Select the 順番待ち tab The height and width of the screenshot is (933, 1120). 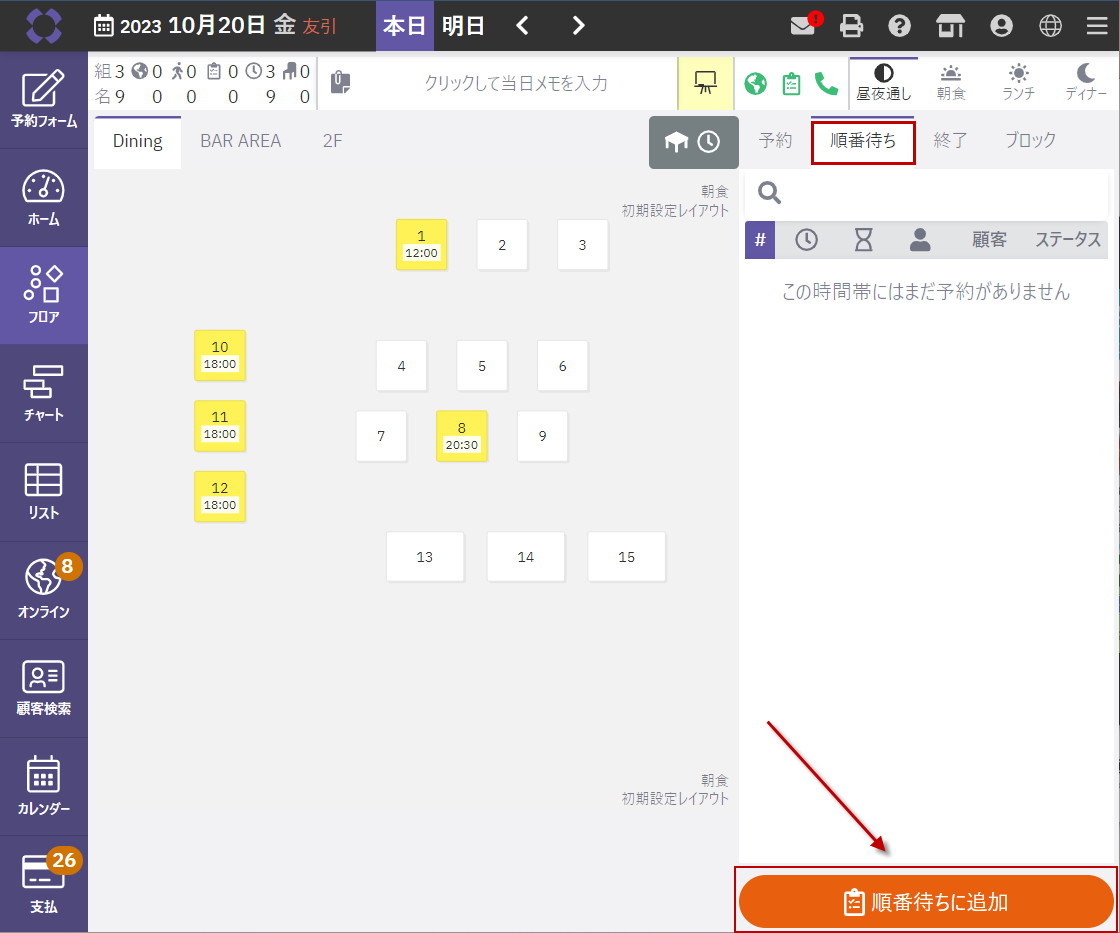click(863, 141)
